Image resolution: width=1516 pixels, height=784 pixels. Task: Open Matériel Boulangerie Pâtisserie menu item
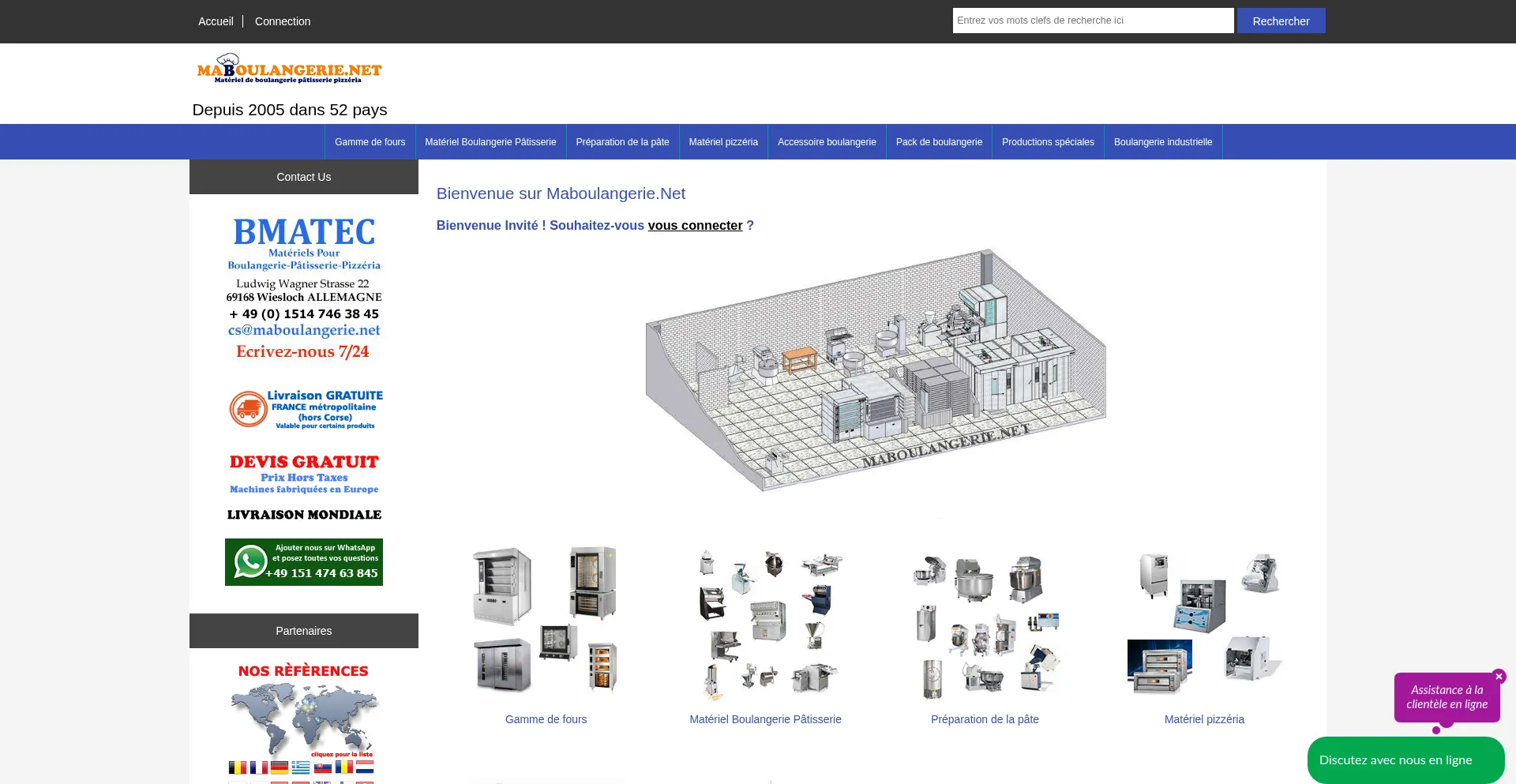[x=490, y=142]
